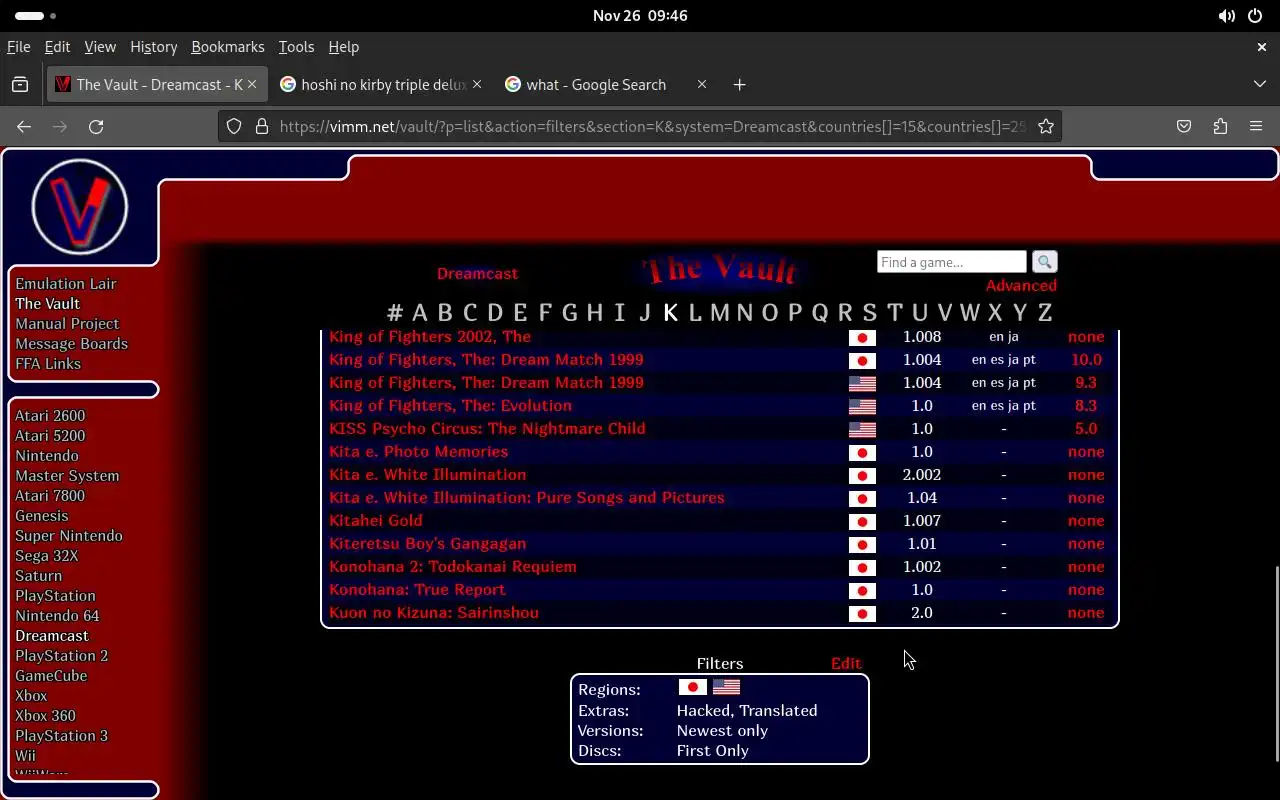The width and height of the screenshot is (1280, 800).
Task: Click the Japan flag in the Filters Regions row
Action: [x=692, y=687]
